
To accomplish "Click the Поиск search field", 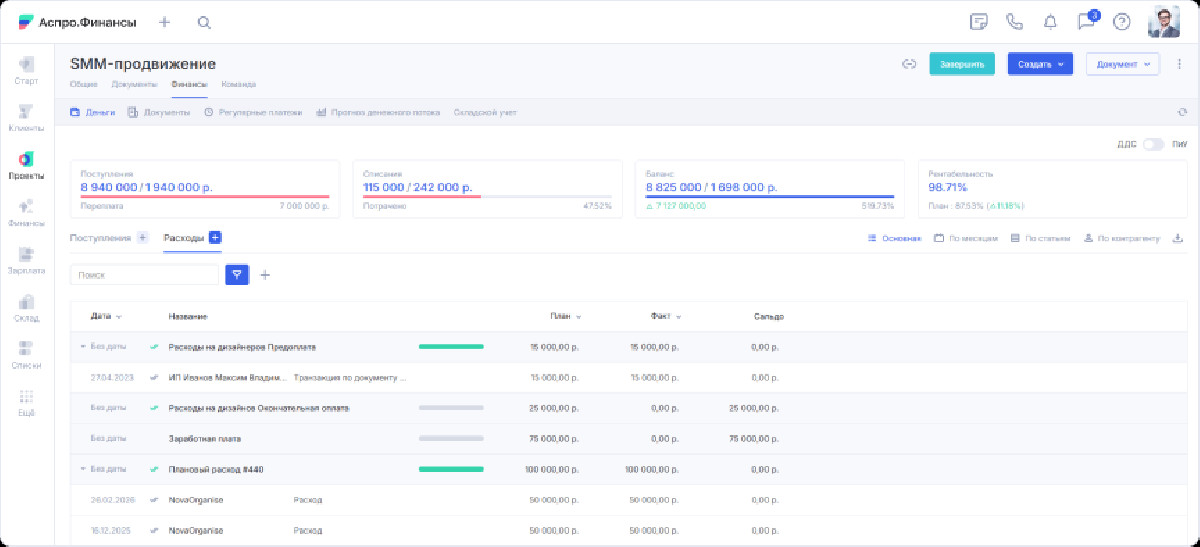I will [144, 275].
